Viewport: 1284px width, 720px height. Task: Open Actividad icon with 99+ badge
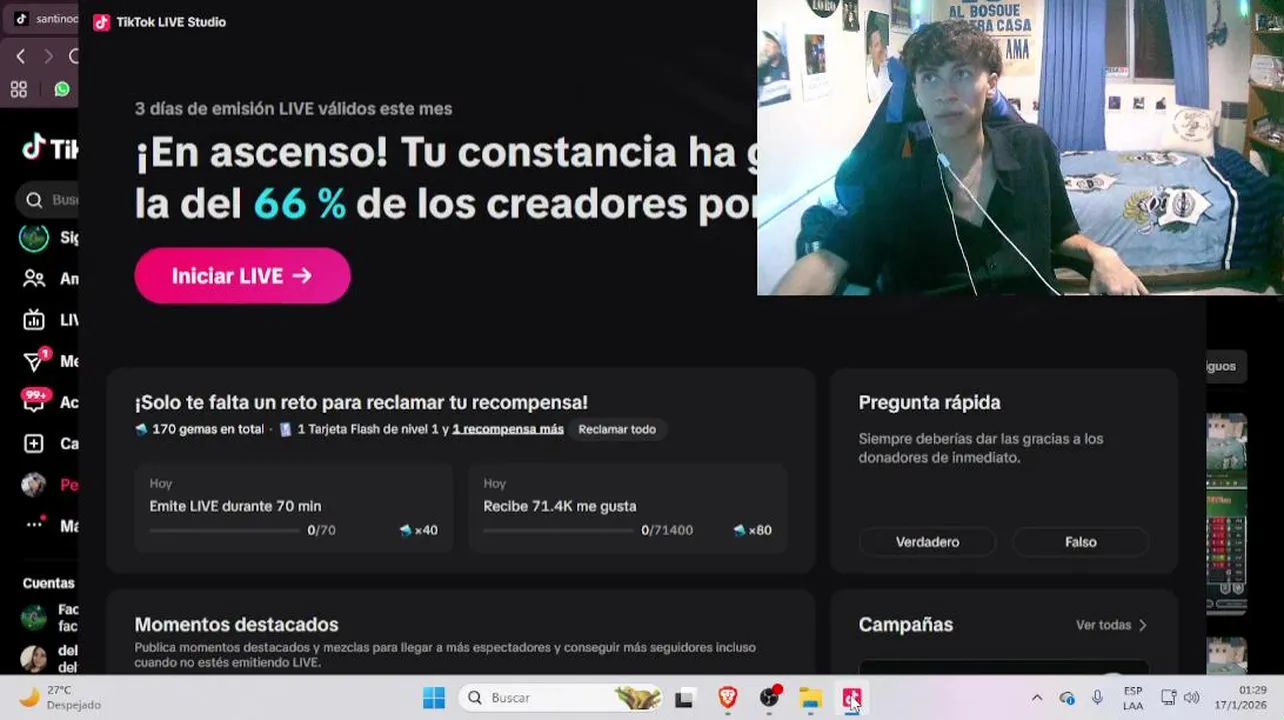35,401
